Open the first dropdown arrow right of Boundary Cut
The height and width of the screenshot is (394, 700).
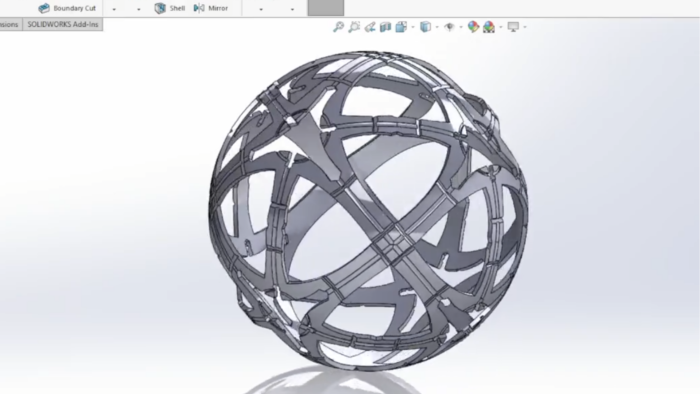point(114,9)
